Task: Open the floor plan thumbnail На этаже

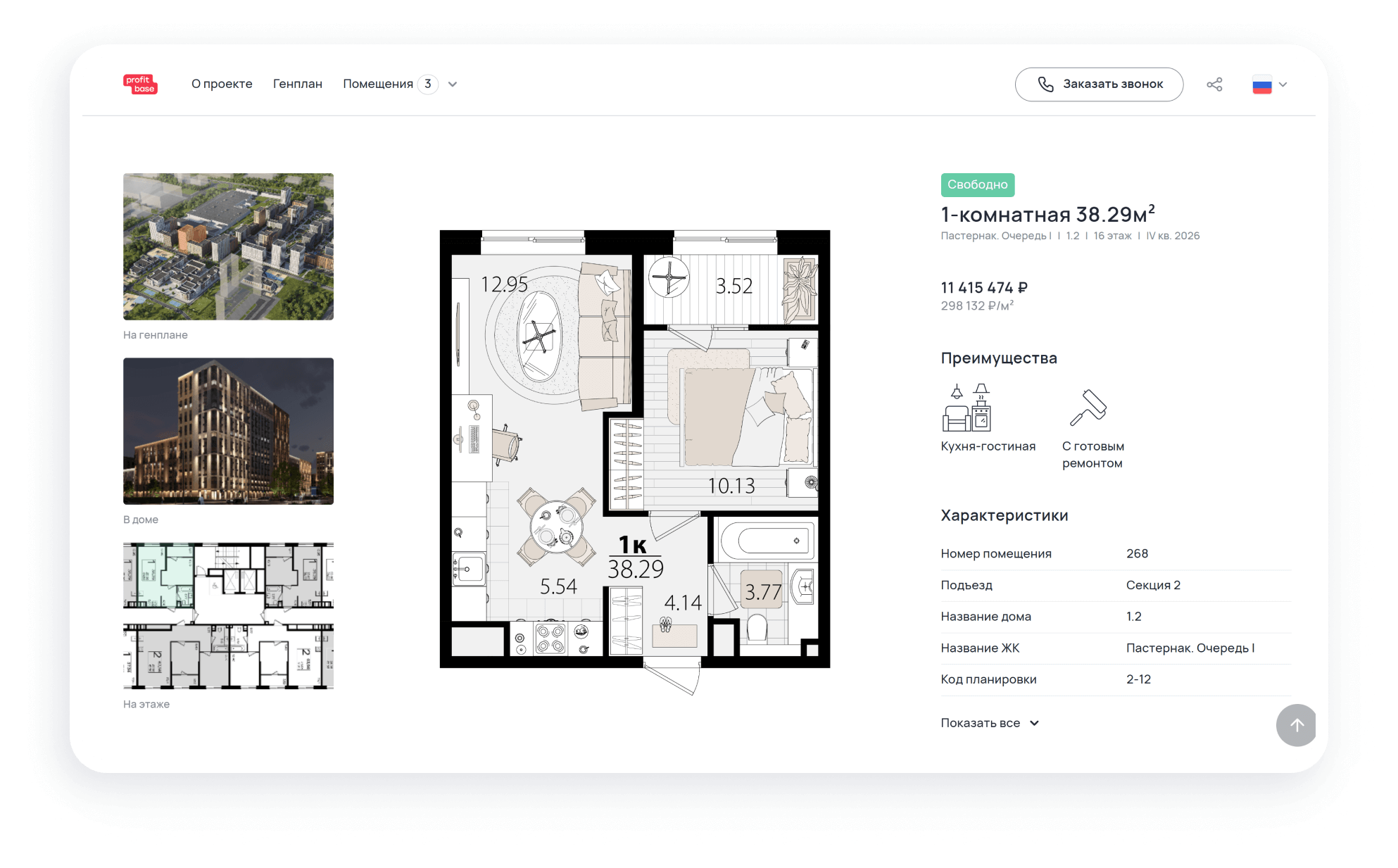Action: coord(228,615)
